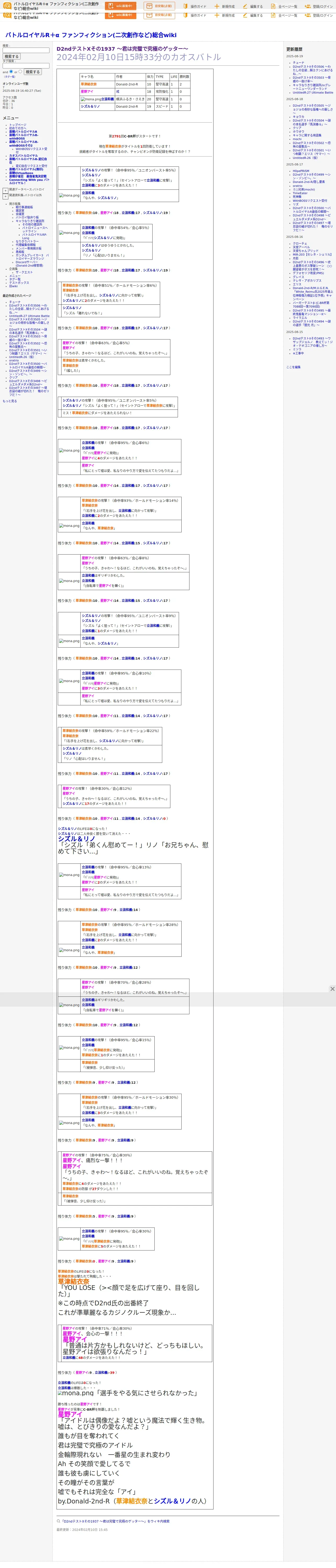Open mochi in 更新履歴 list
This screenshot has width=336, height=1568.
pyautogui.click(x=297, y=139)
